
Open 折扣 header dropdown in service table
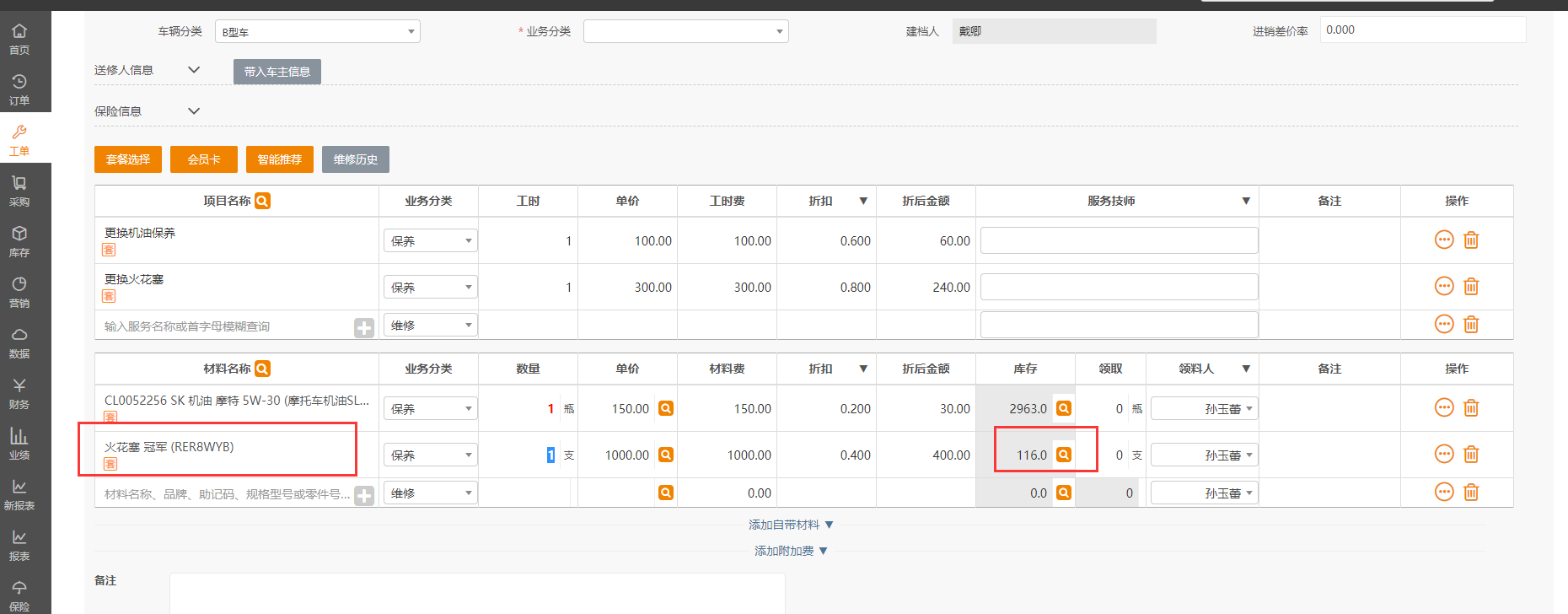pos(863,201)
